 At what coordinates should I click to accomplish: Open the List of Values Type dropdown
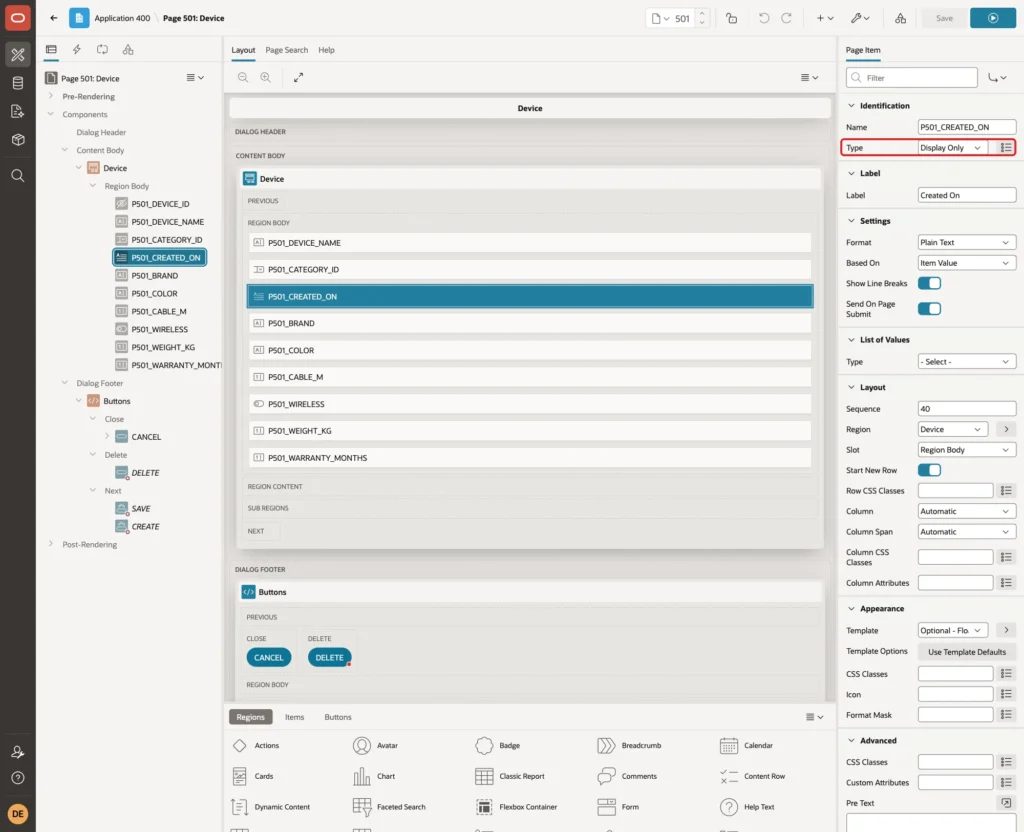point(967,362)
